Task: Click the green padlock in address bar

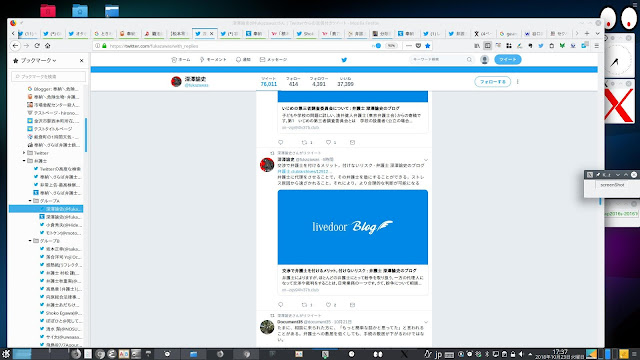Action: (104, 46)
